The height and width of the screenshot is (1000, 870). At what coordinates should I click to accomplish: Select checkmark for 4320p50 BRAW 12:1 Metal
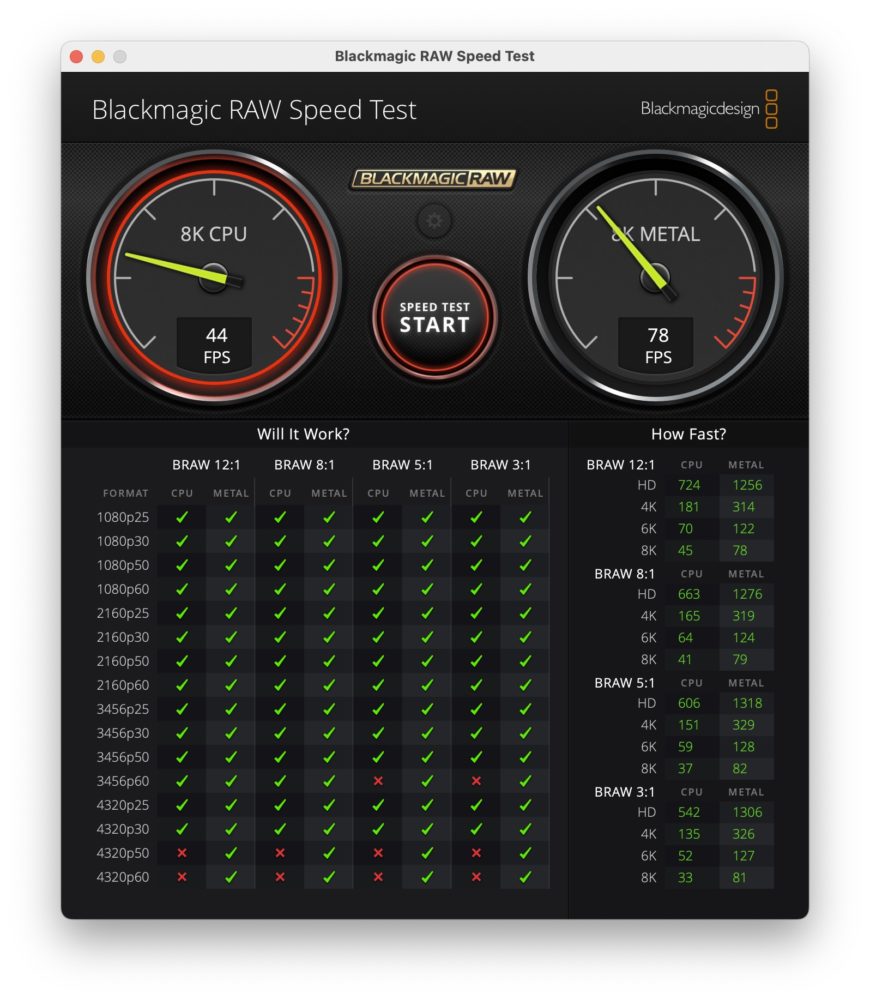tap(231, 853)
